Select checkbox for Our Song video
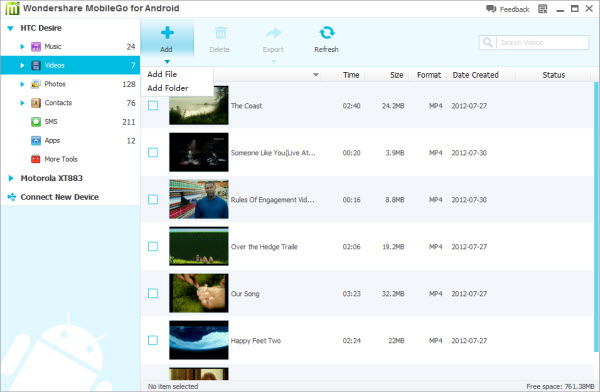The height and width of the screenshot is (392, 600). [153, 294]
